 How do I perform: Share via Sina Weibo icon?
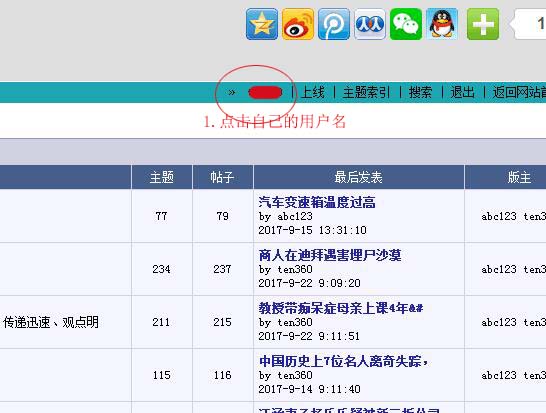click(x=298, y=24)
